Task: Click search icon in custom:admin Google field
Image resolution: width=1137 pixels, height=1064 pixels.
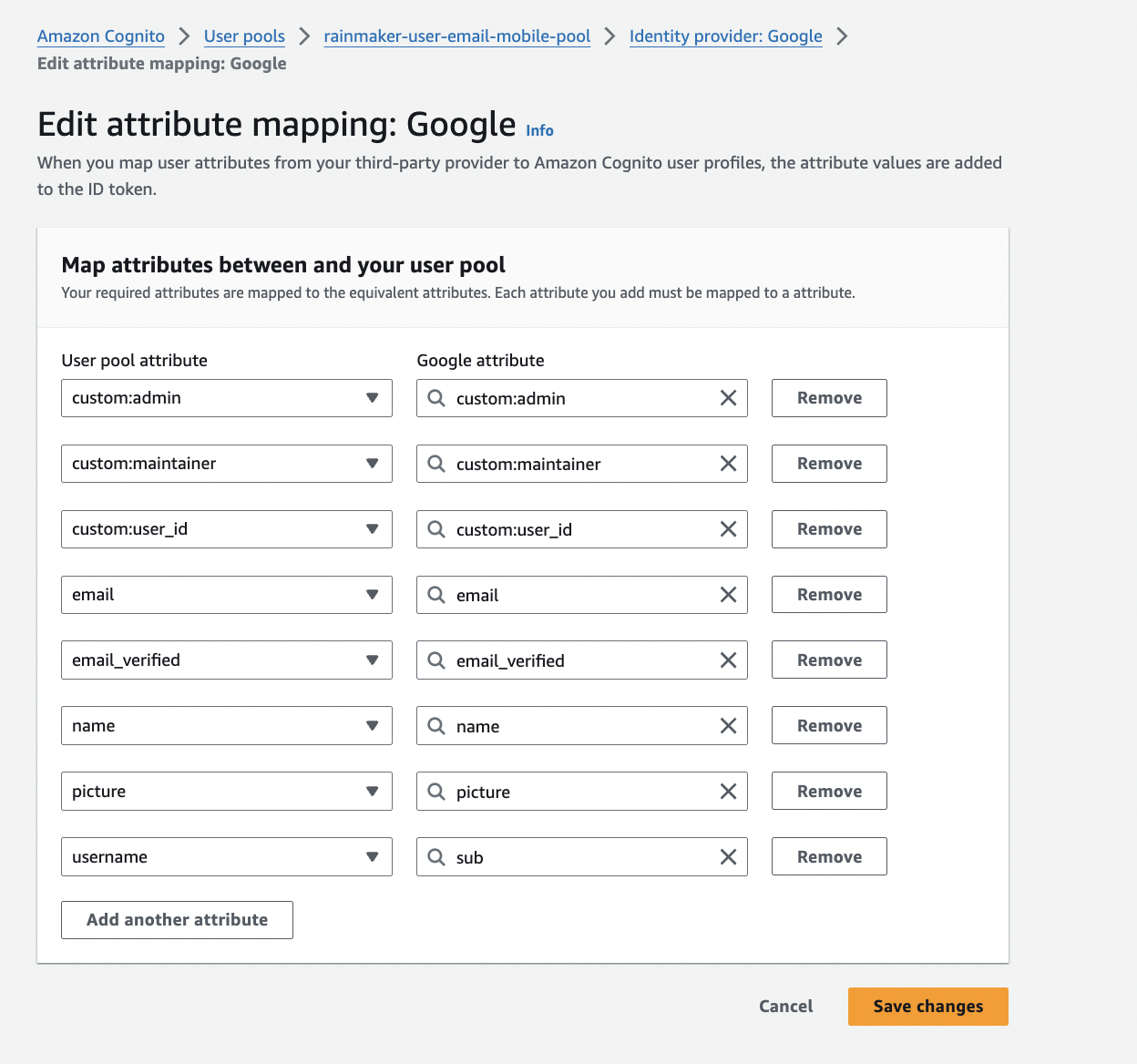Action: tap(436, 398)
